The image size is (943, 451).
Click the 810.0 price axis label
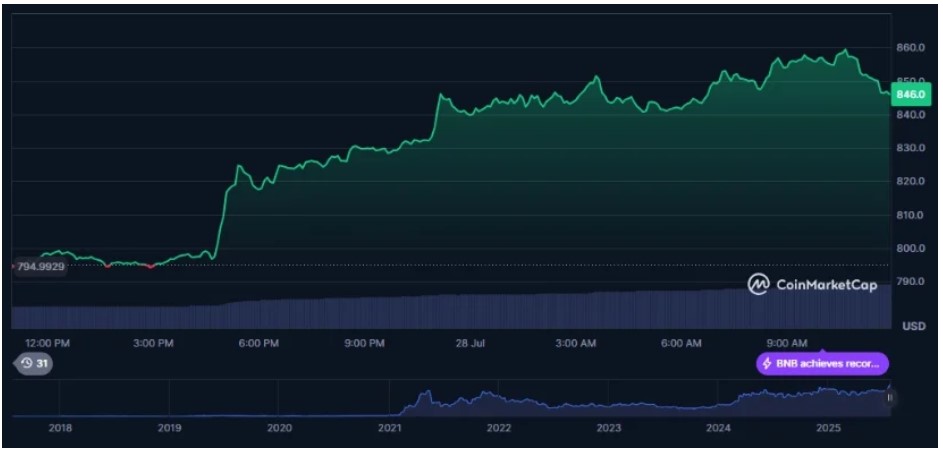[910, 215]
